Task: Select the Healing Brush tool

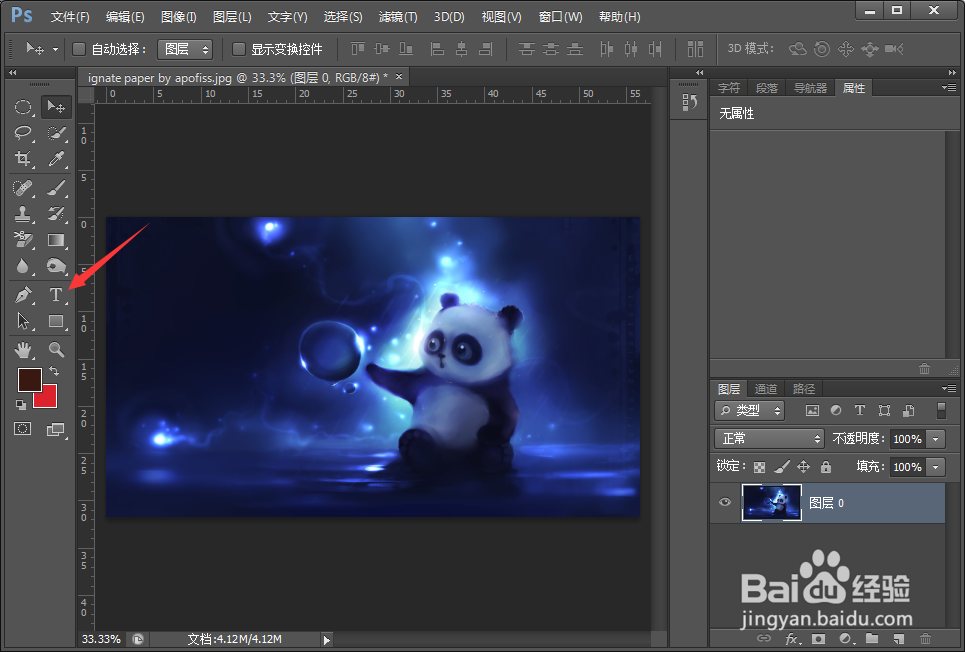Action: [x=23, y=187]
